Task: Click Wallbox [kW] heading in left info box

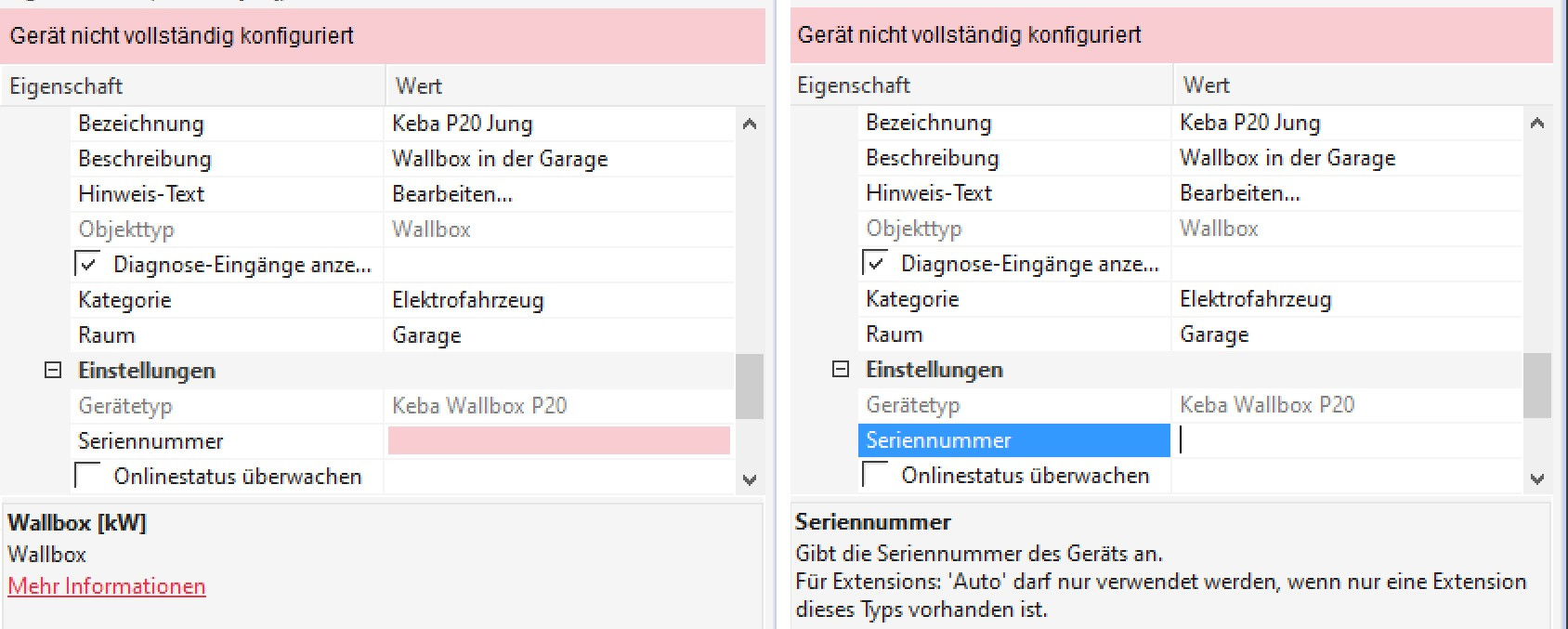Action: [x=77, y=522]
